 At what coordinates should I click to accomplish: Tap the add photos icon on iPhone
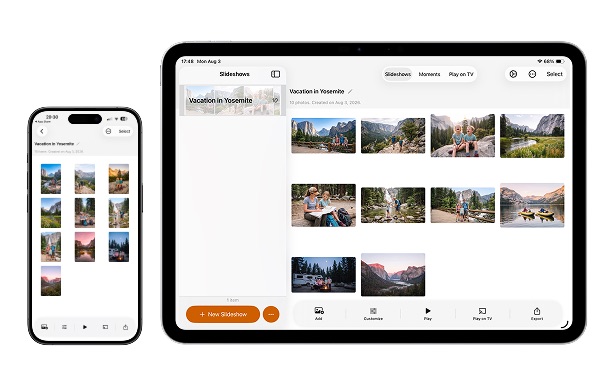(x=44, y=327)
